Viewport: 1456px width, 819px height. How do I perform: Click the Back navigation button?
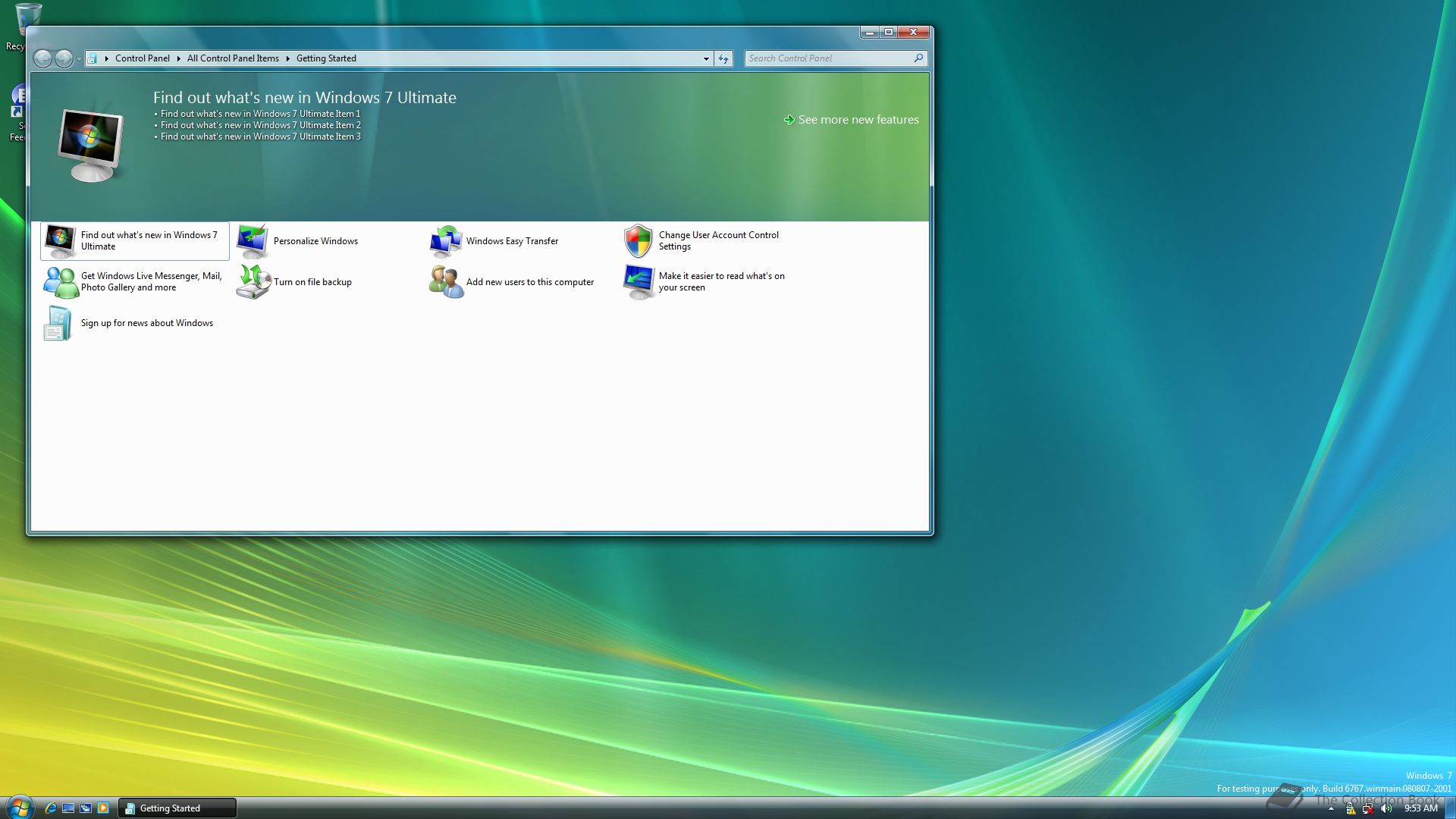[x=43, y=58]
